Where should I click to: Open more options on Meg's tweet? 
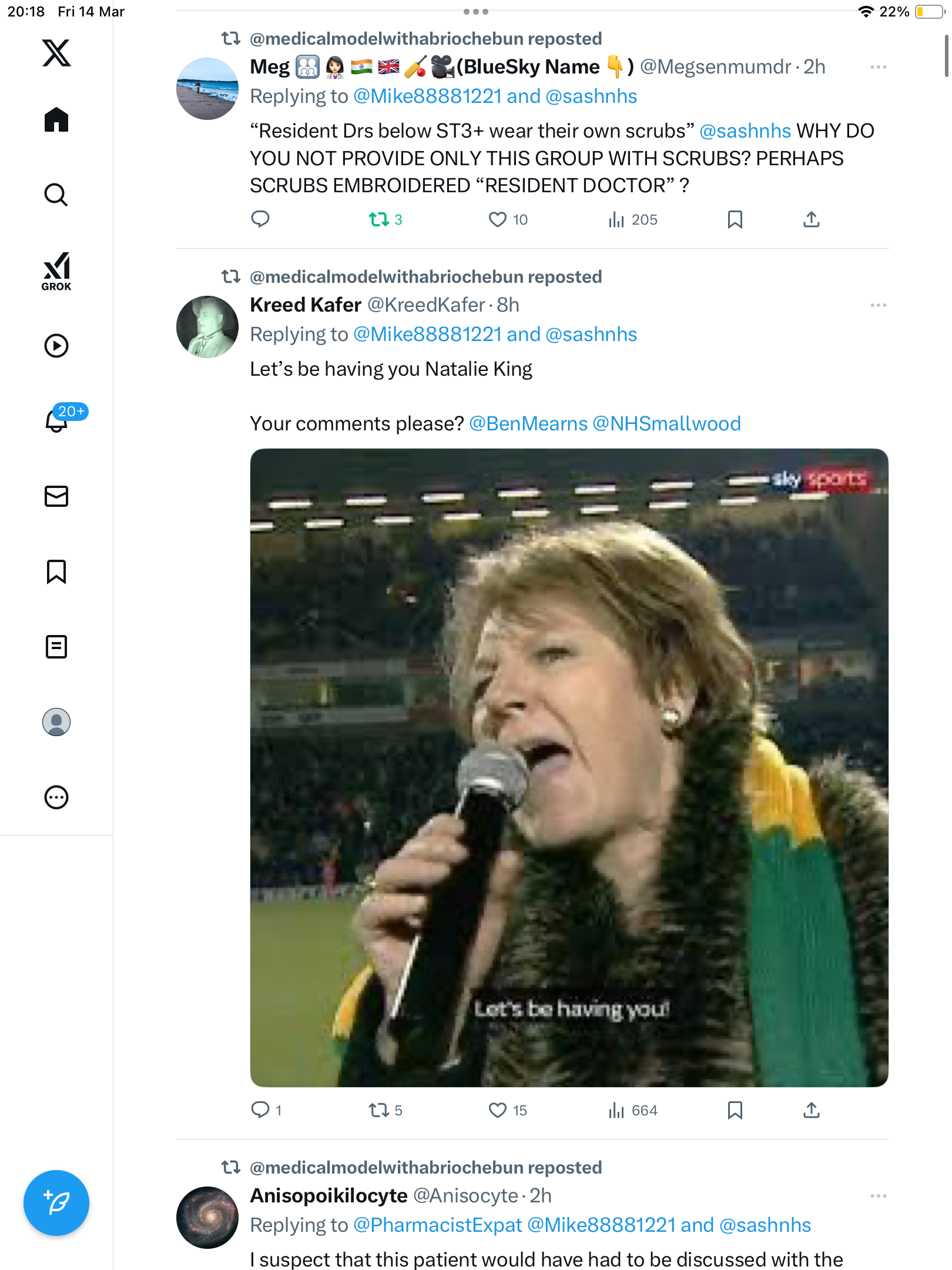[x=879, y=67]
